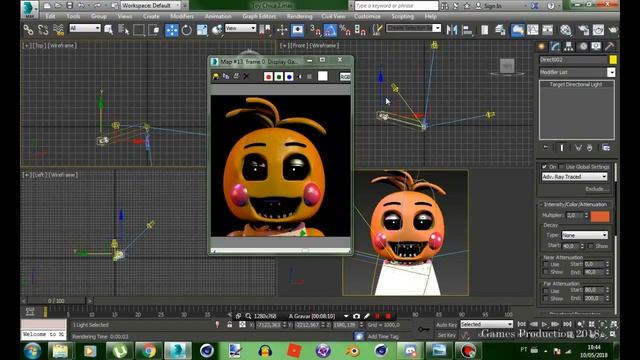Toggle the shadows On checkbox

[544, 167]
